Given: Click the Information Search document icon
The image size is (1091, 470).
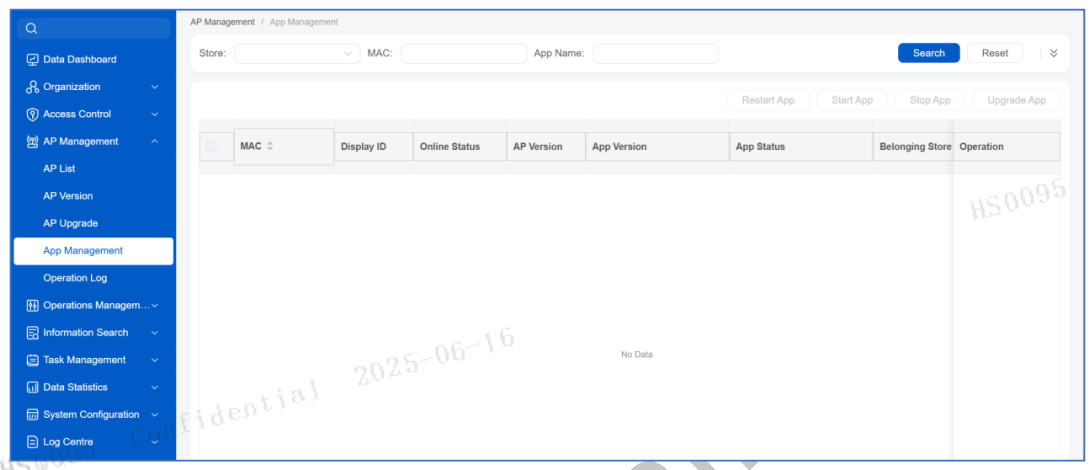Looking at the screenshot, I should (32, 333).
